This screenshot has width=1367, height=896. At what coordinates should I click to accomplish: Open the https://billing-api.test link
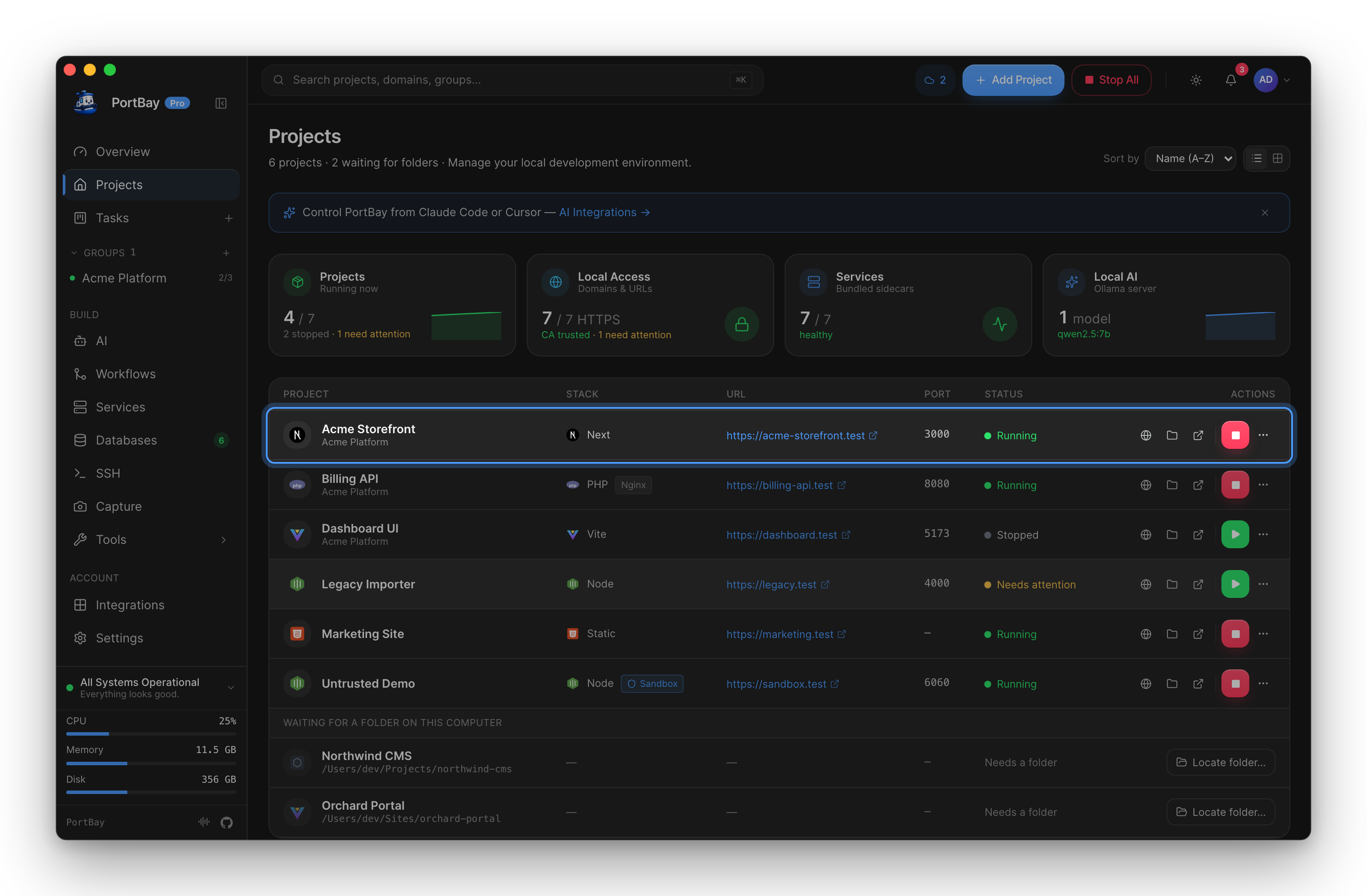785,485
